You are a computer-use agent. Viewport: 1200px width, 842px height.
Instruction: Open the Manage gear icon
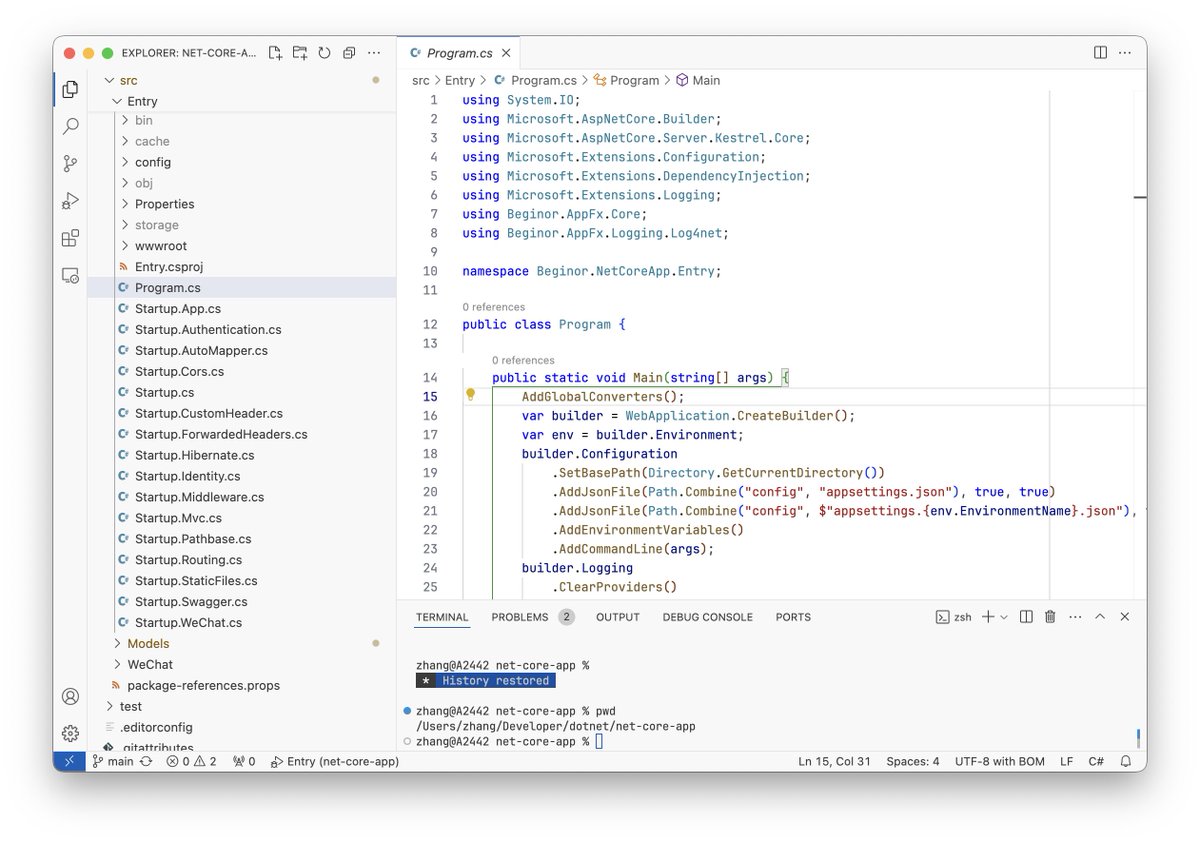click(x=70, y=733)
